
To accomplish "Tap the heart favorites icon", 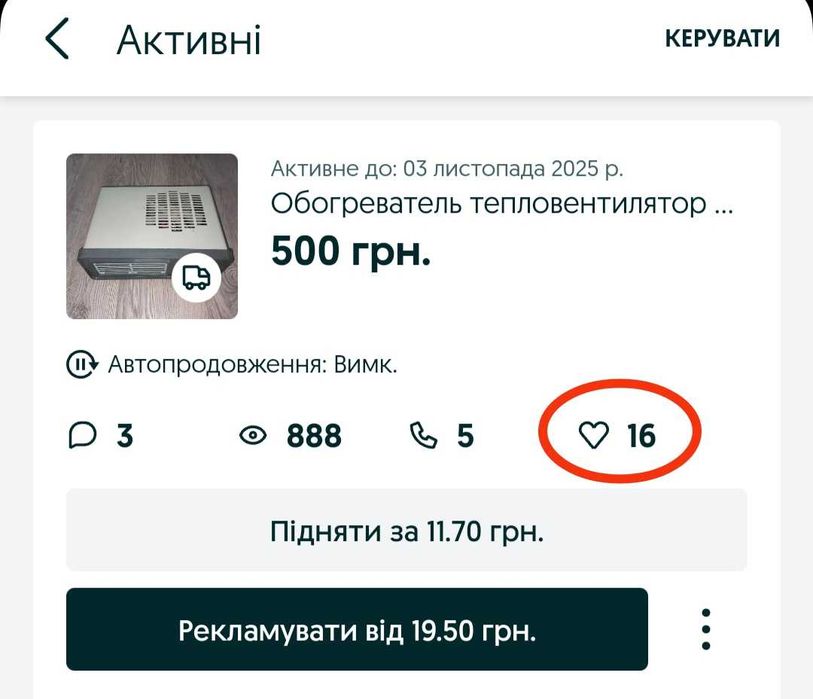I will tap(594, 435).
